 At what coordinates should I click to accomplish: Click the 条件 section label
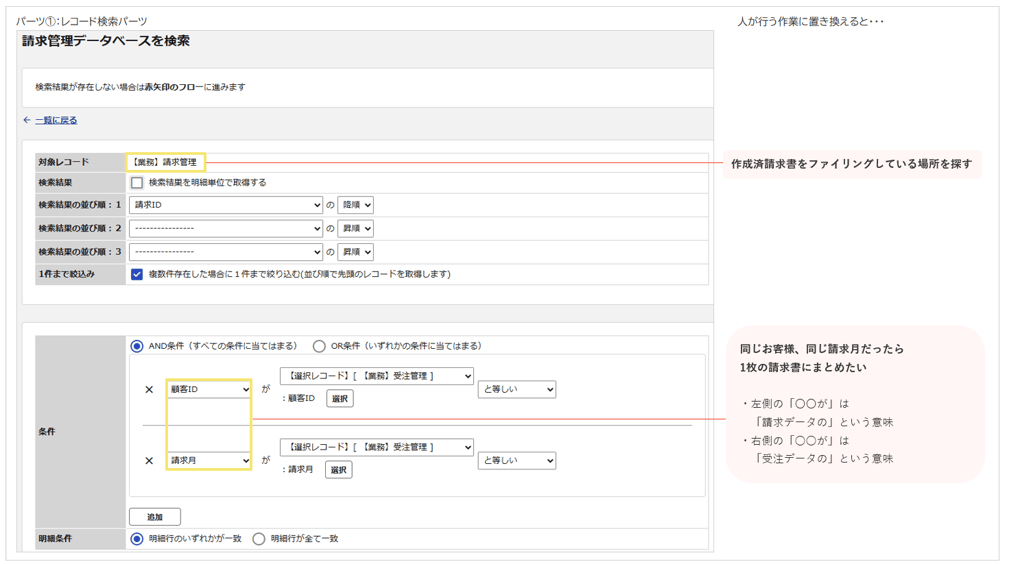pos(47,432)
